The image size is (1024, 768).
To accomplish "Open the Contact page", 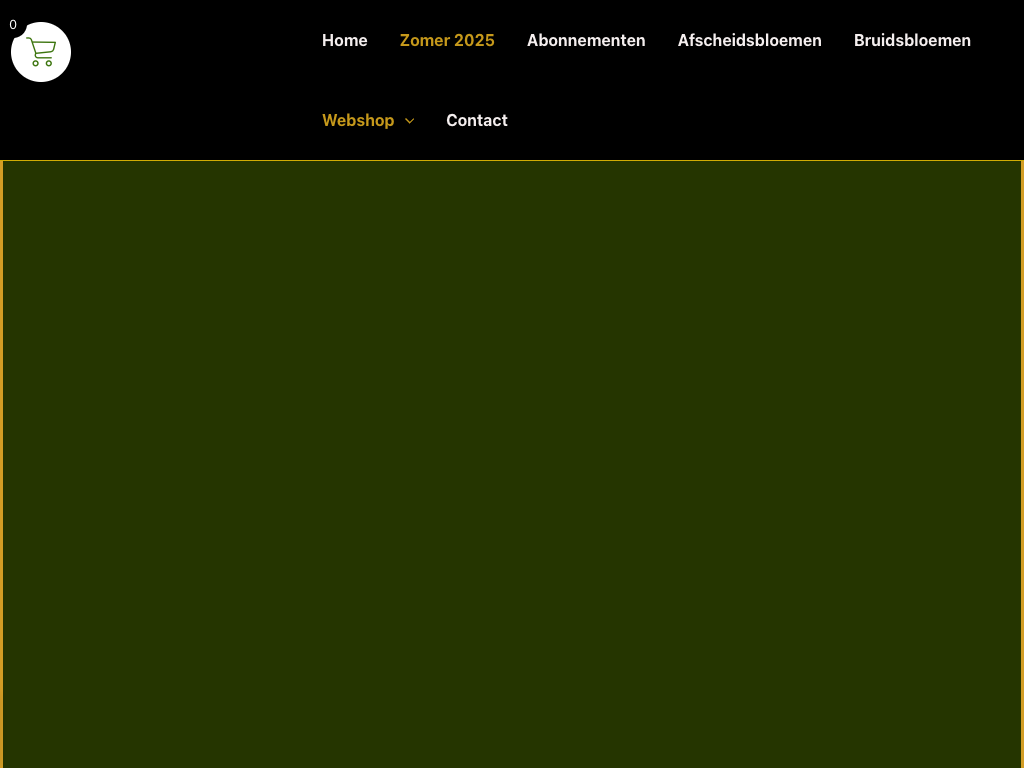I will coord(476,120).
